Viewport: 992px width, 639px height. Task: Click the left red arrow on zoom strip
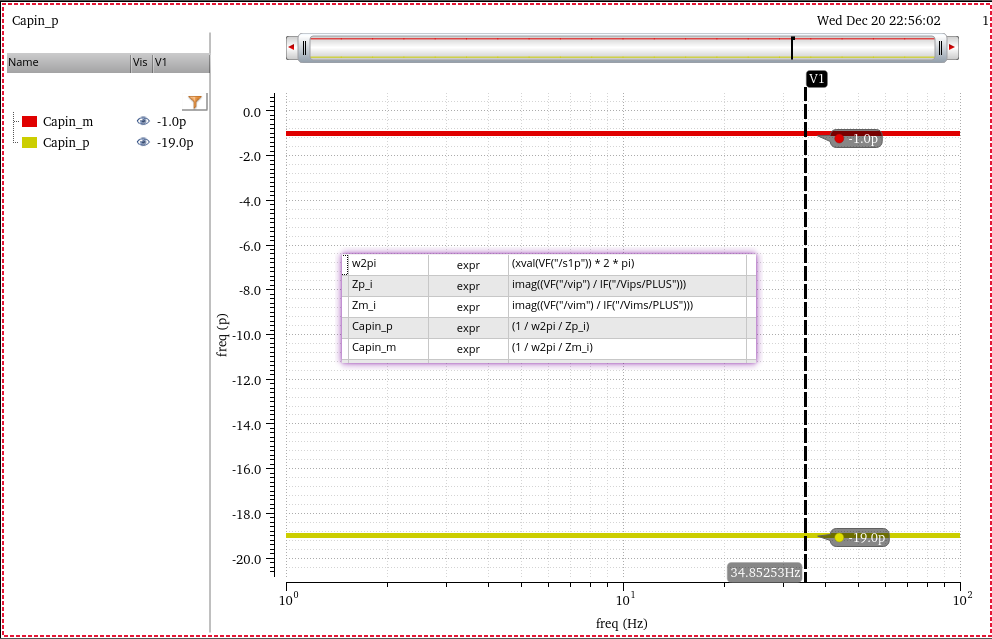coord(292,47)
